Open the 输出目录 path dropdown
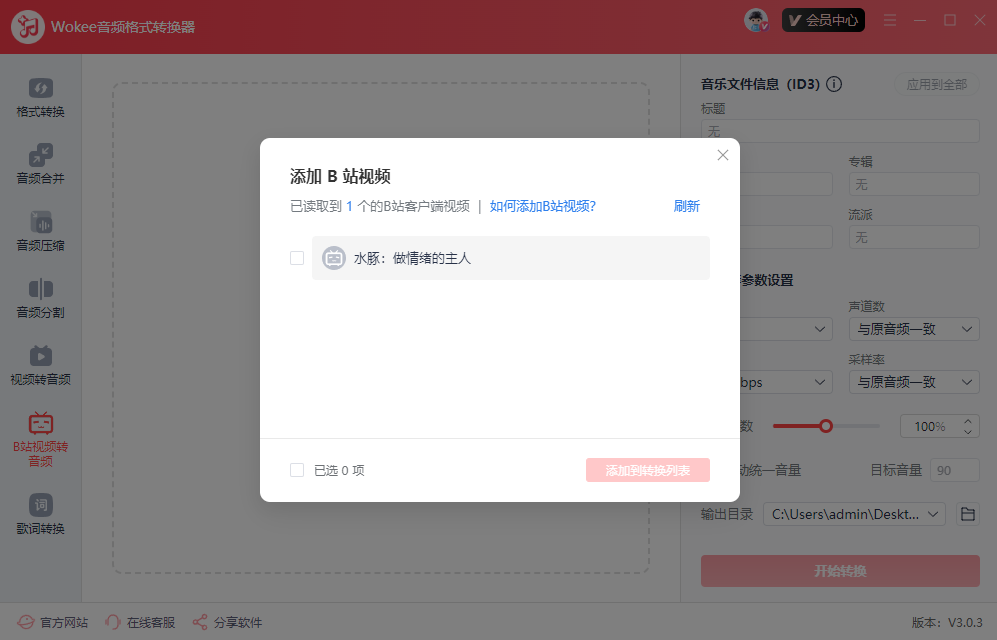This screenshot has height=640, width=997. tap(853, 513)
